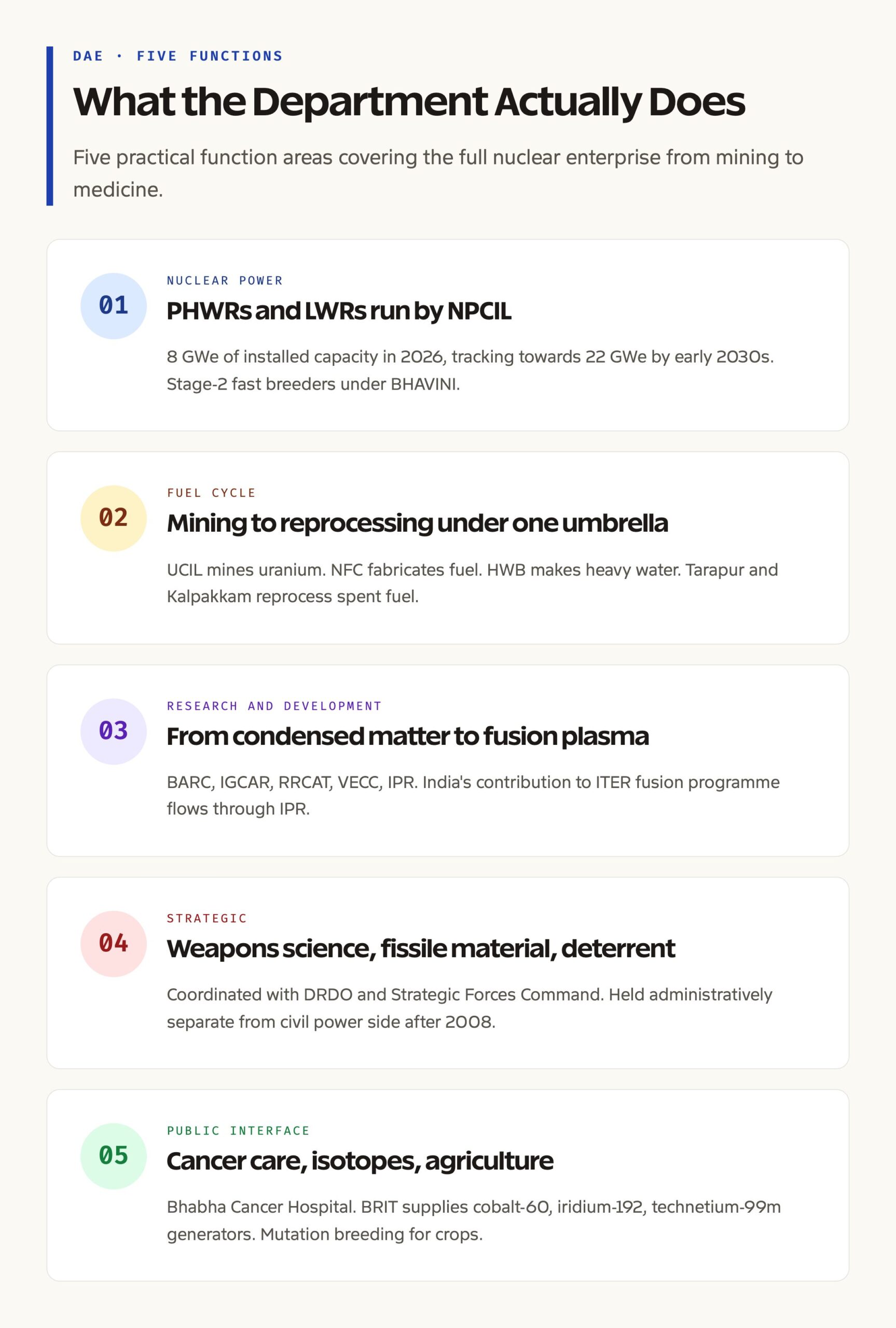Image resolution: width=896 pixels, height=1328 pixels.
Task: Click the green 05 circle badge
Action: 114,1157
